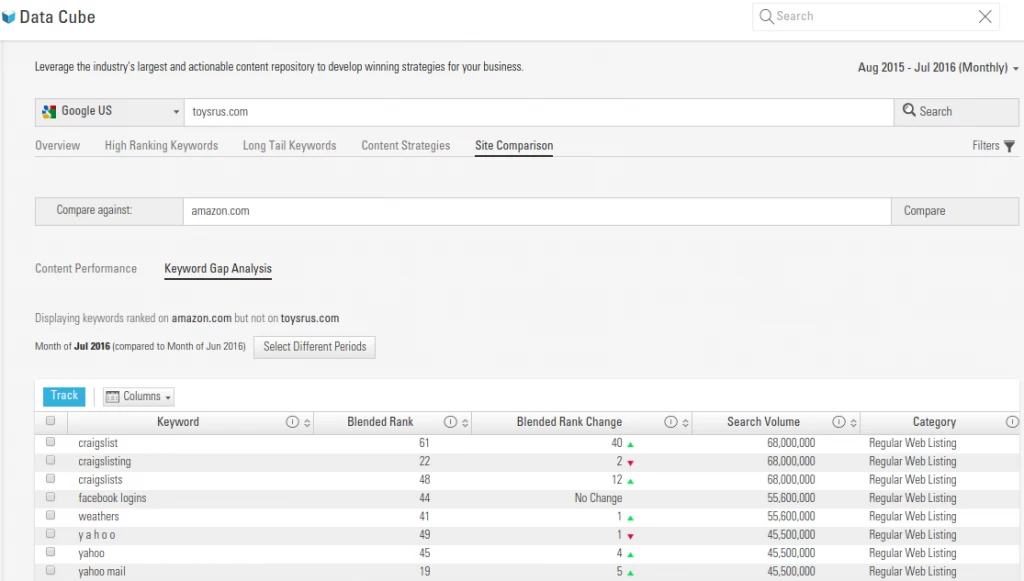Click the Category column header label
Image resolution: width=1024 pixels, height=581 pixels.
934,422
